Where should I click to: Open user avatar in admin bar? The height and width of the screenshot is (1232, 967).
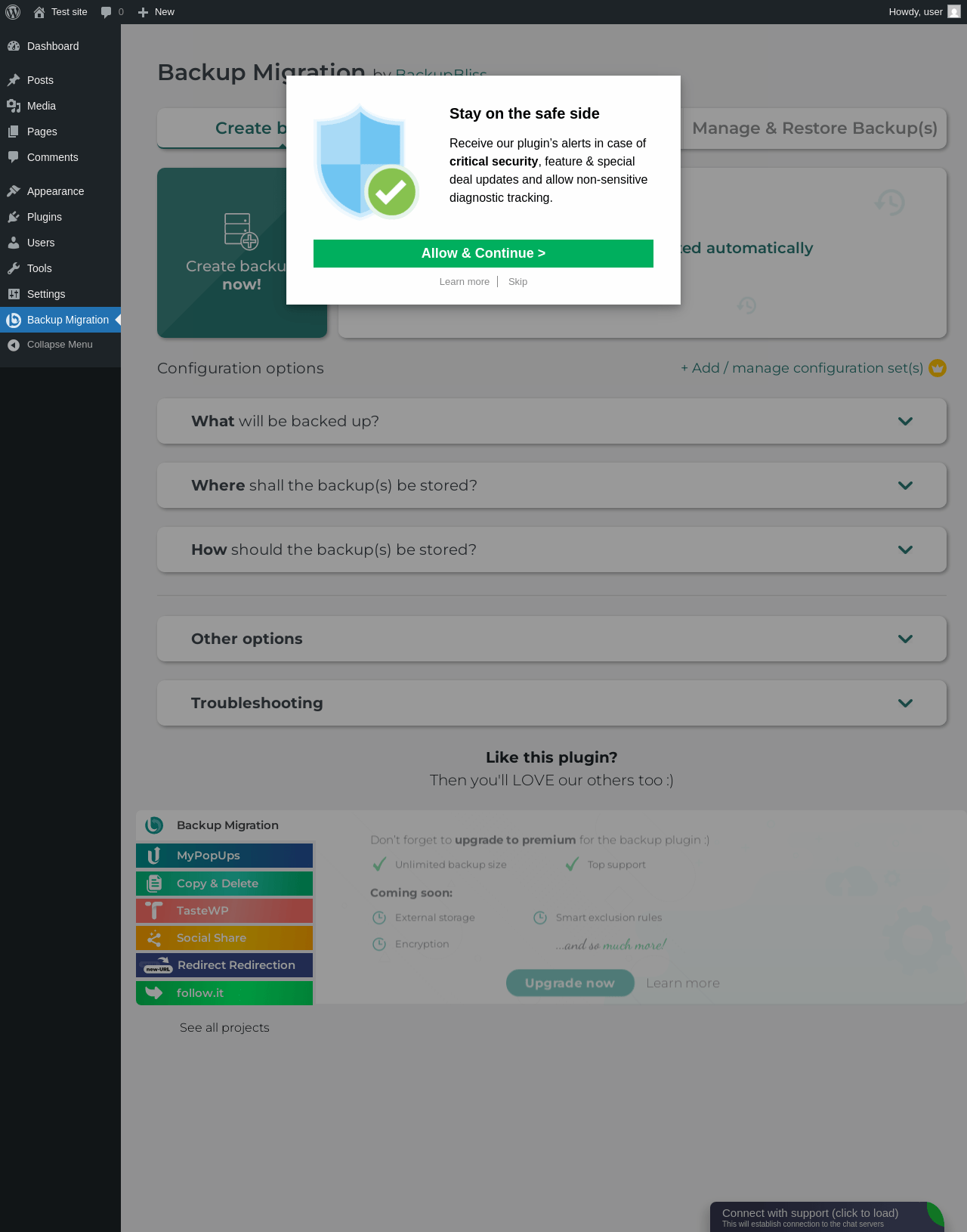[954, 12]
